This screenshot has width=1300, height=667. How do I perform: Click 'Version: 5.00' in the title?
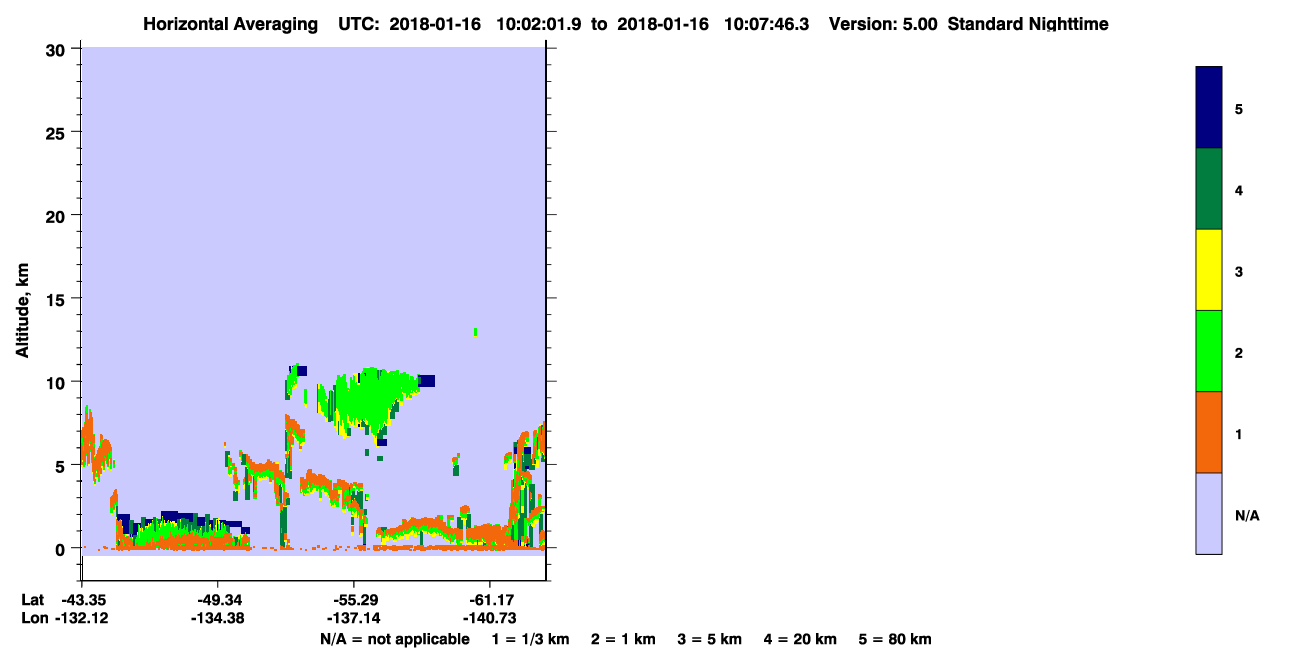(x=883, y=24)
